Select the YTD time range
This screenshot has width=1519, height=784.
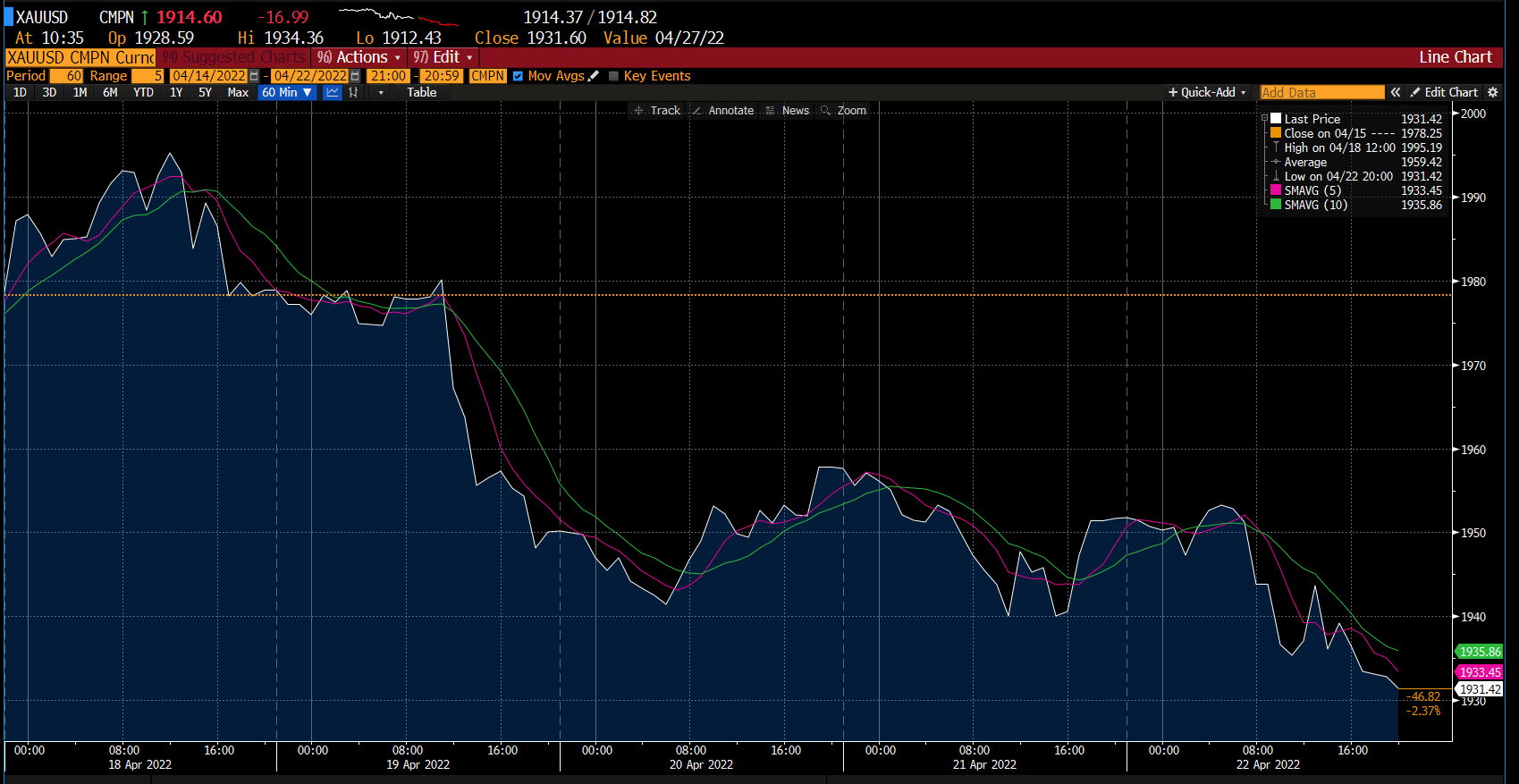pos(143,92)
